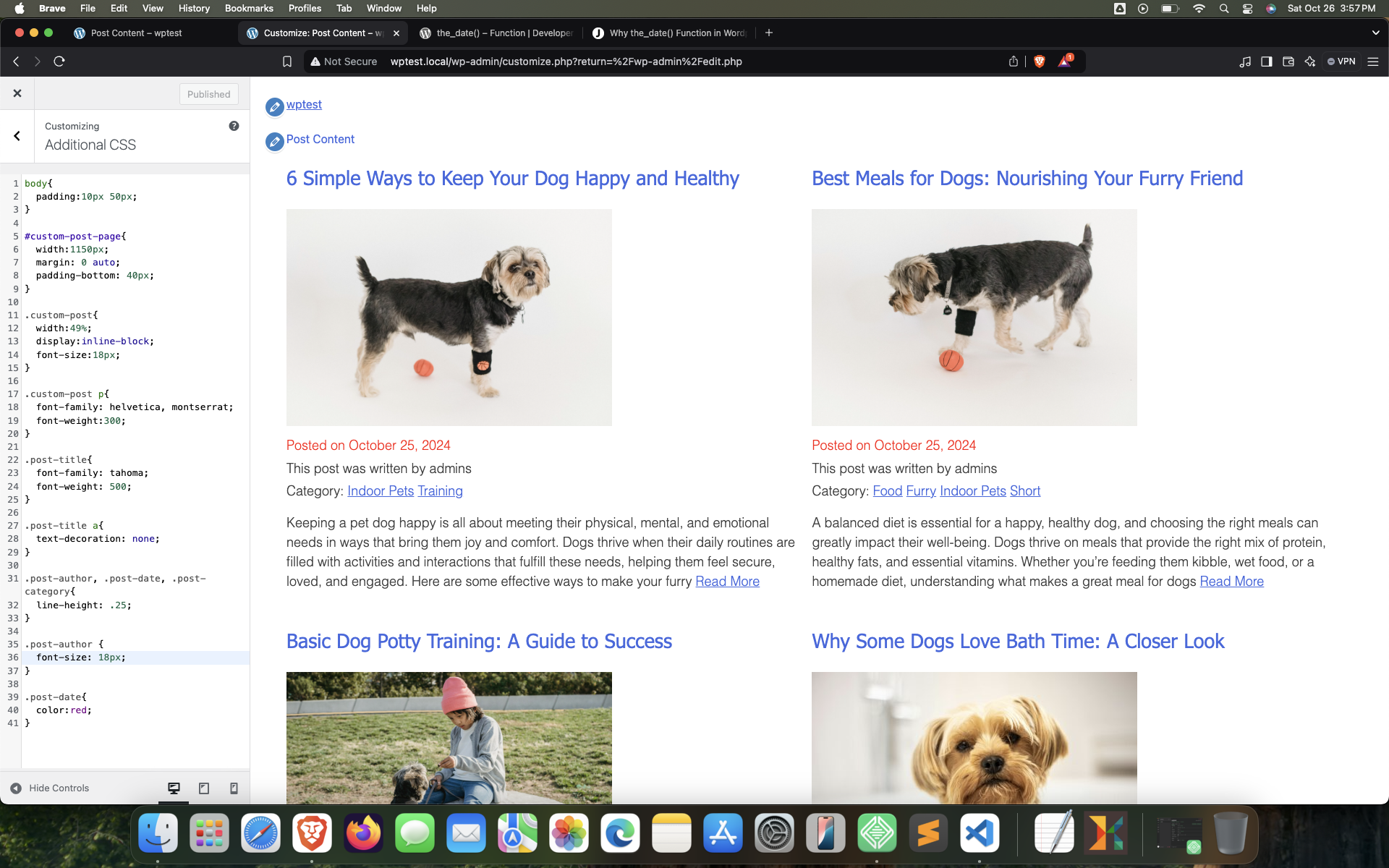Viewport: 1389px width, 868px height.
Task: Close the Customizer with the X icon
Action: pos(17,93)
